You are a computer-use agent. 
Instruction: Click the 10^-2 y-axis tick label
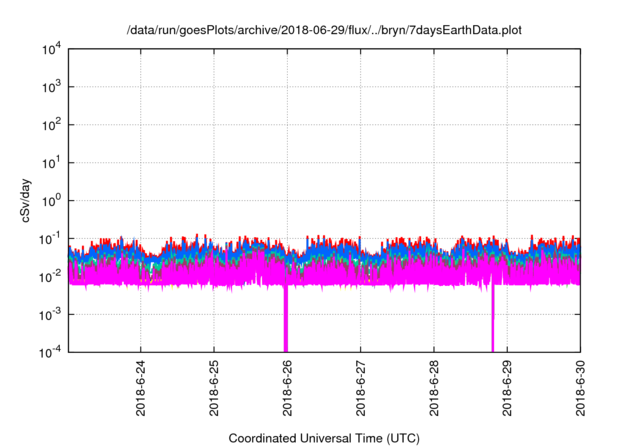coord(49,277)
